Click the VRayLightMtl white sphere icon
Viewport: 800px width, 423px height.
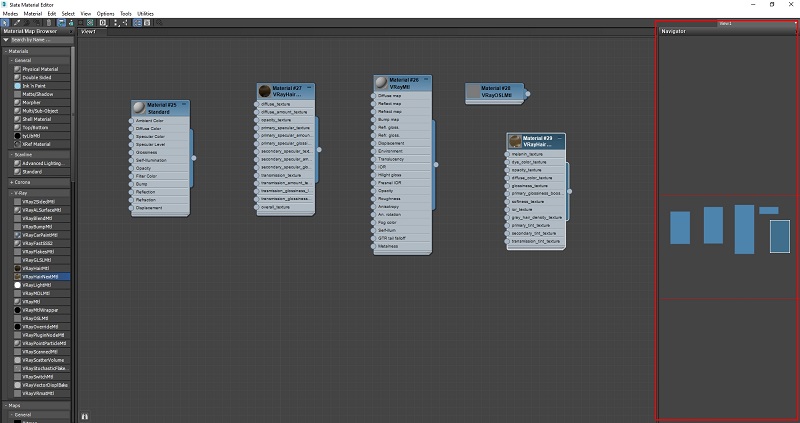pyautogui.click(x=17, y=285)
